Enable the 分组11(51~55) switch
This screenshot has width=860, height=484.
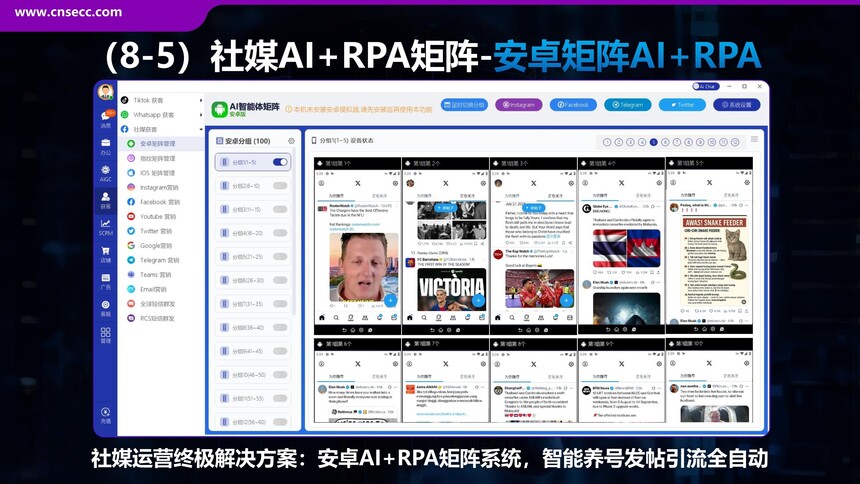point(280,398)
